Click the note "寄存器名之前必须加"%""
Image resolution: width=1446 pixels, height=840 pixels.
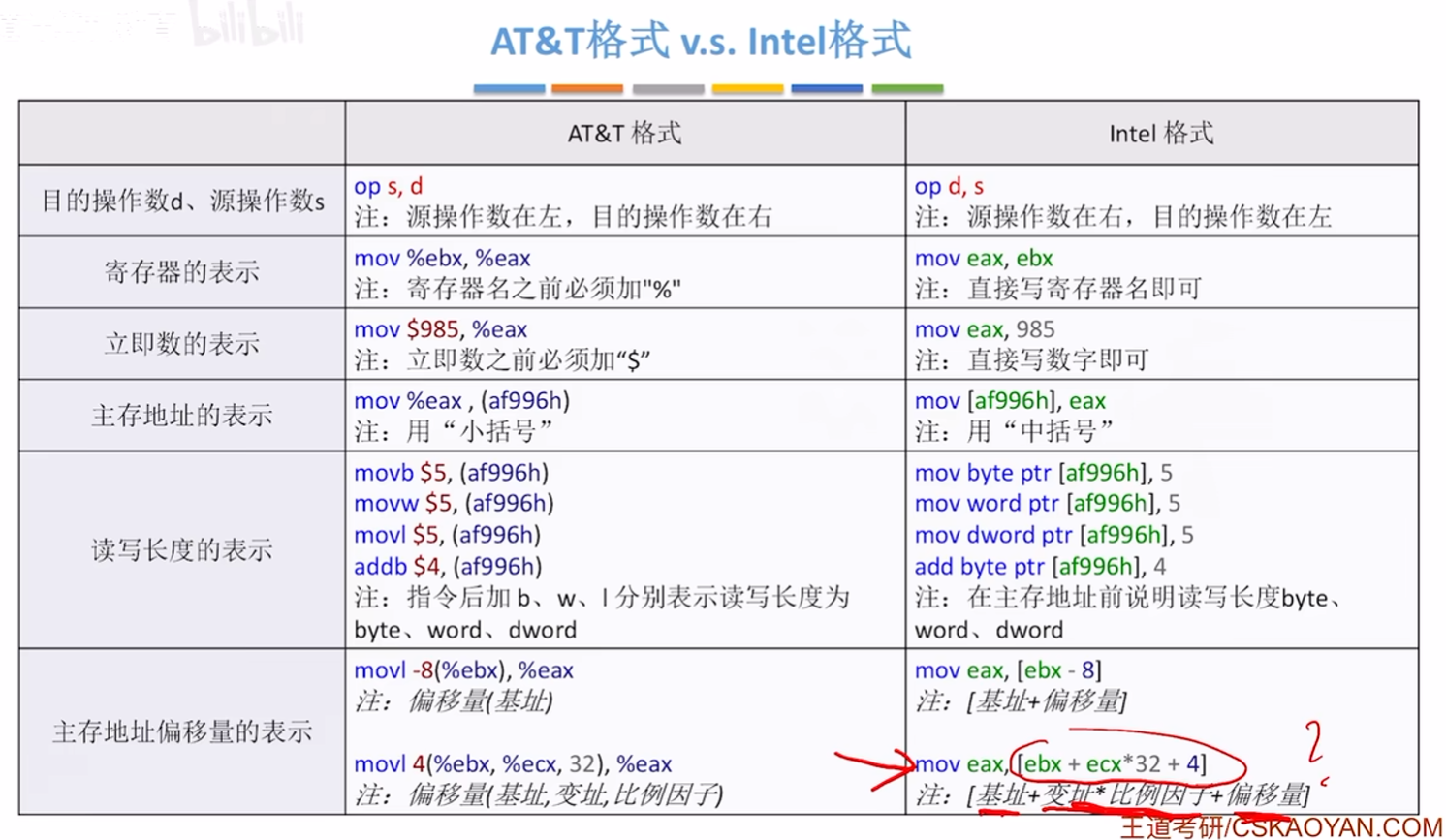(544, 289)
